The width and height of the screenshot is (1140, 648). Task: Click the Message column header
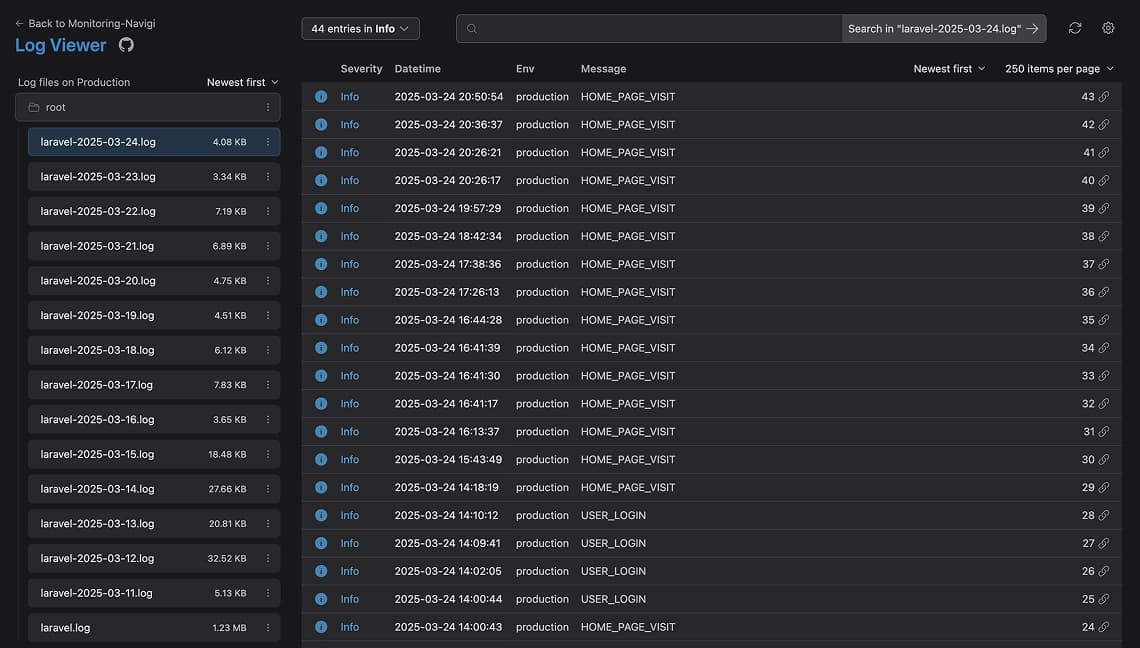(x=603, y=68)
